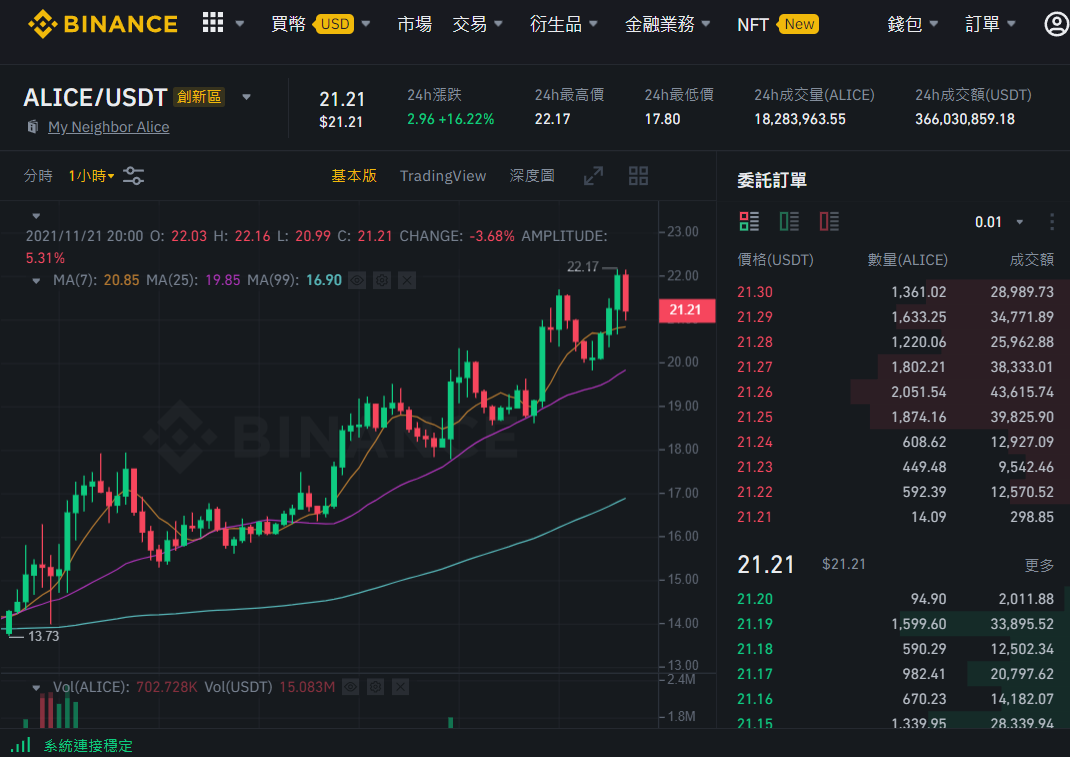Collapse the OHLC info line arrow
The height and width of the screenshot is (757, 1070).
coord(36,216)
